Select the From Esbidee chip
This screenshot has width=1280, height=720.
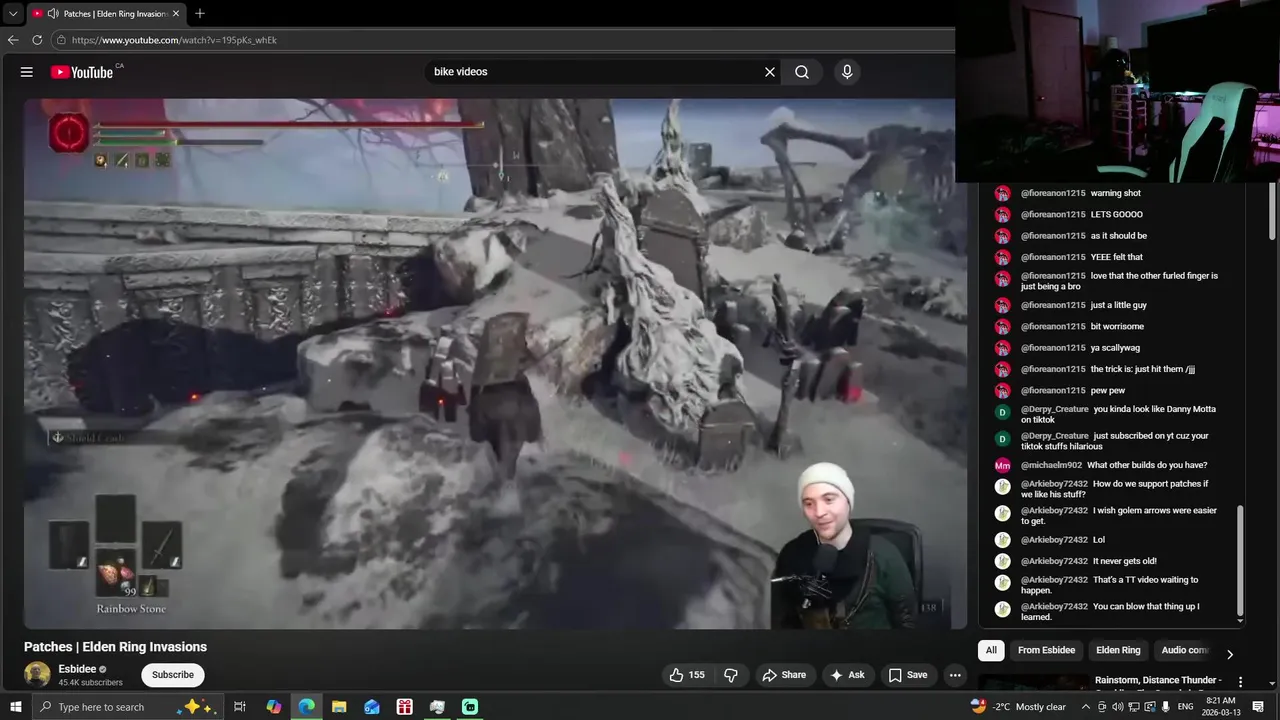(x=1046, y=650)
